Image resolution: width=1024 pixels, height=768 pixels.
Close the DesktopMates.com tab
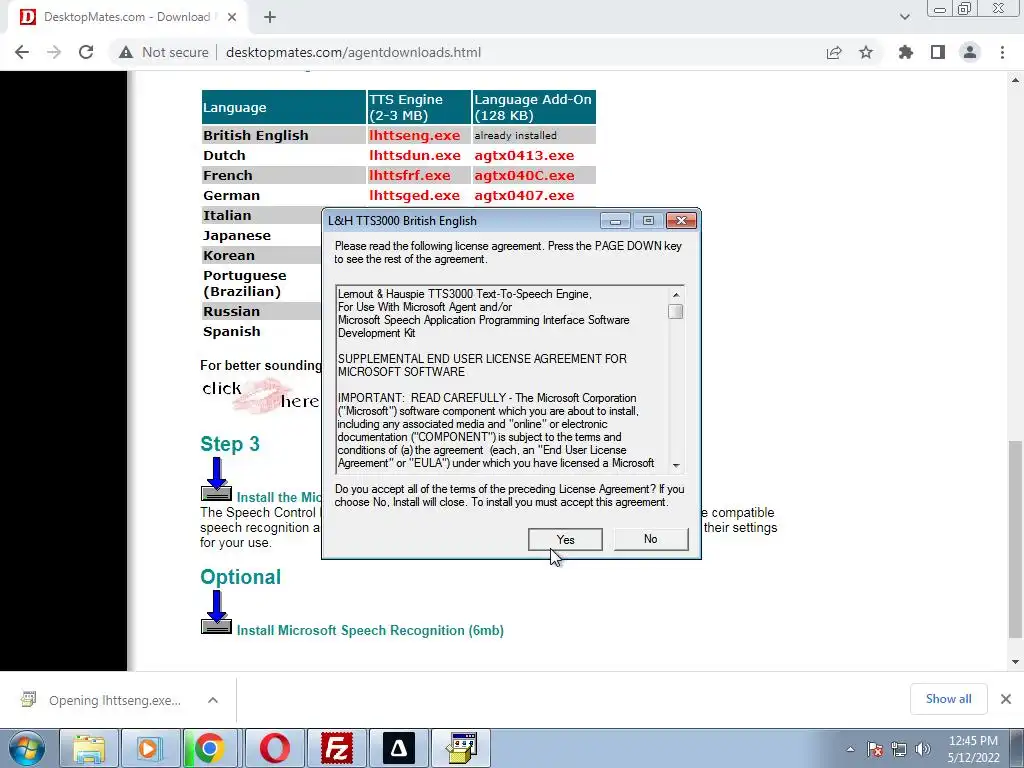pyautogui.click(x=232, y=17)
